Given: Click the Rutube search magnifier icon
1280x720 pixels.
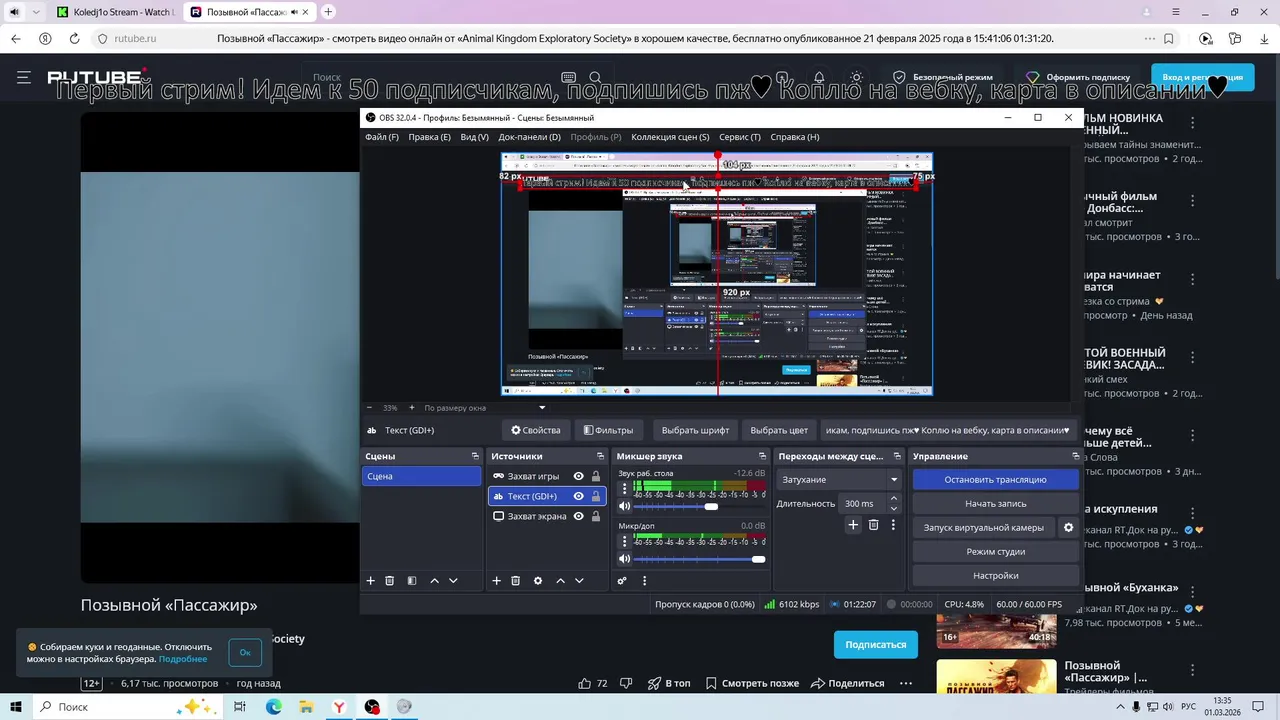Looking at the screenshot, I should (595, 77).
